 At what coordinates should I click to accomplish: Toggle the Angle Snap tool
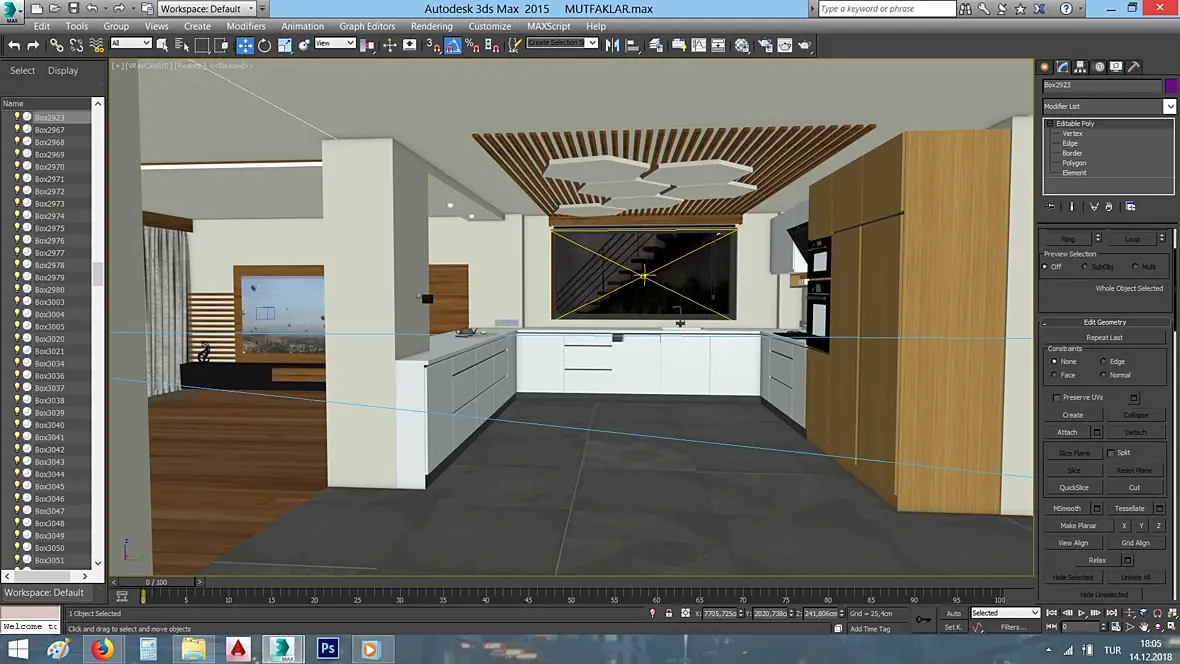coord(453,45)
